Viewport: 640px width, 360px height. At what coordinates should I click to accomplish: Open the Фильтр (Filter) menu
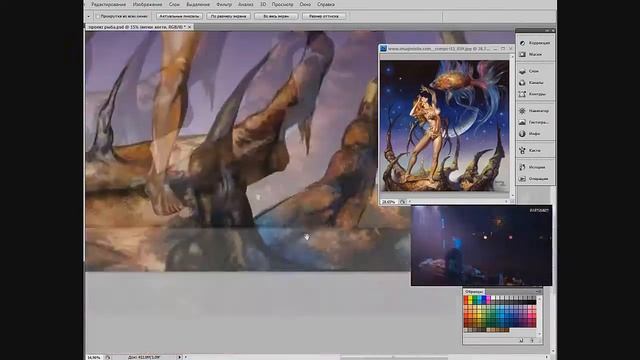[224, 4]
